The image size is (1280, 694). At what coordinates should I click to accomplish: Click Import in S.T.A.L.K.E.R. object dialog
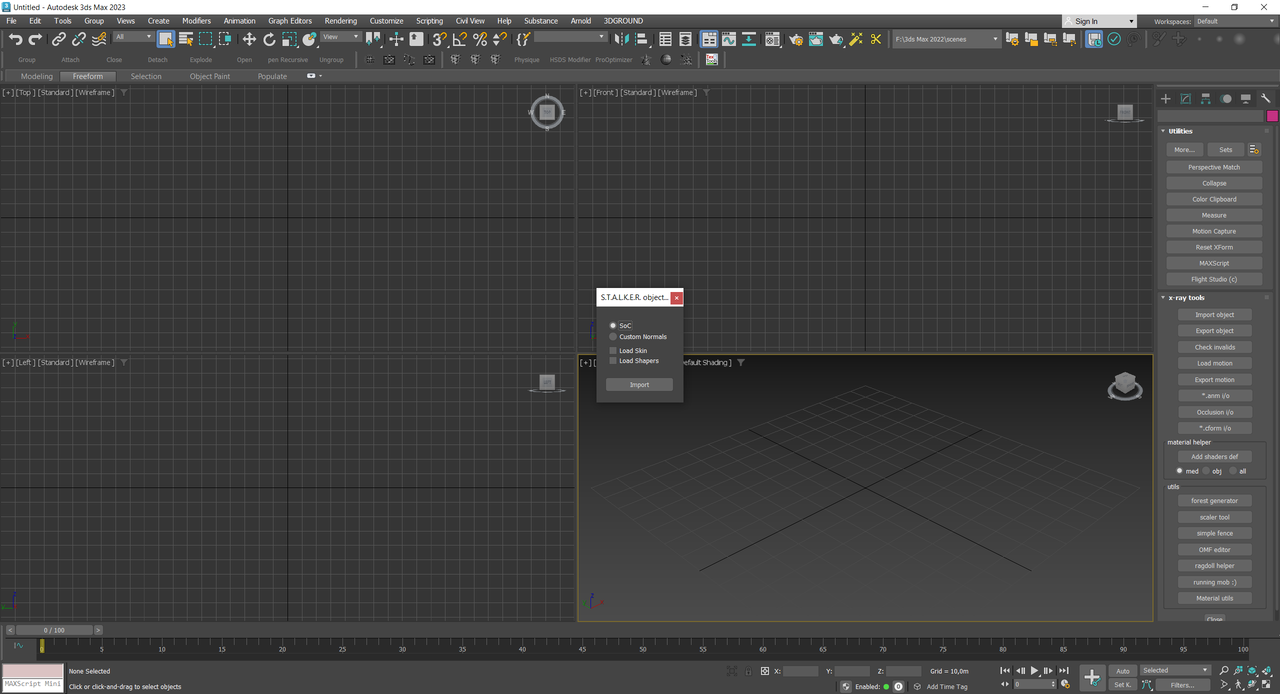pyautogui.click(x=639, y=385)
